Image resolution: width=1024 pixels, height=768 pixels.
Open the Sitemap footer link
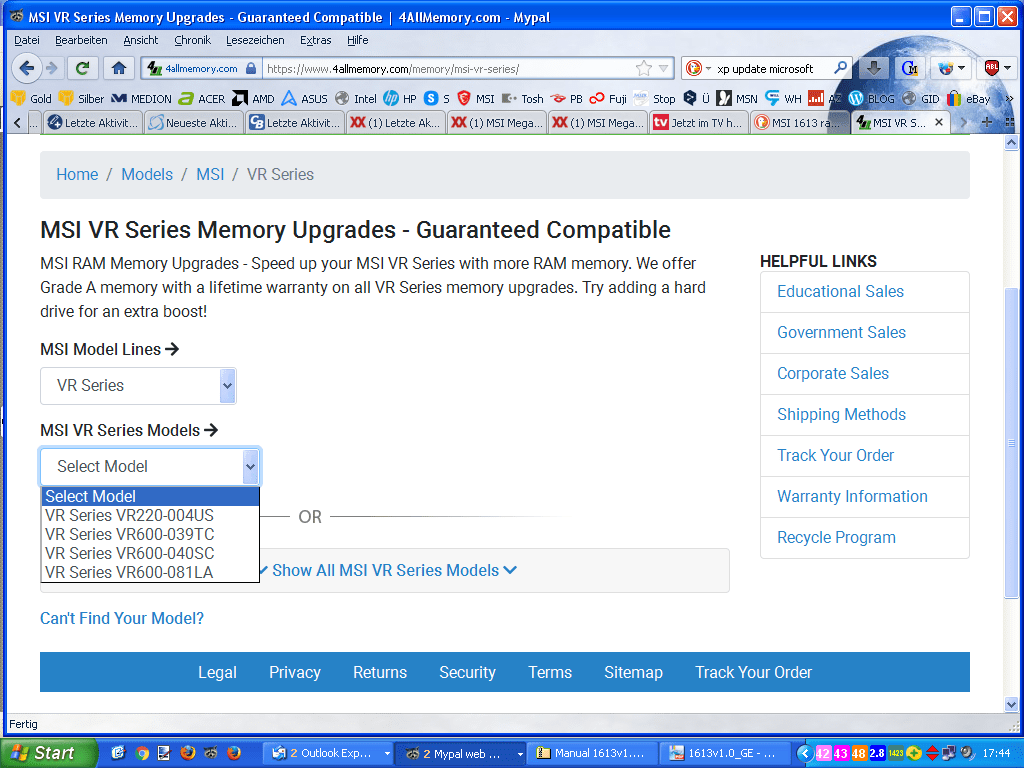633,672
